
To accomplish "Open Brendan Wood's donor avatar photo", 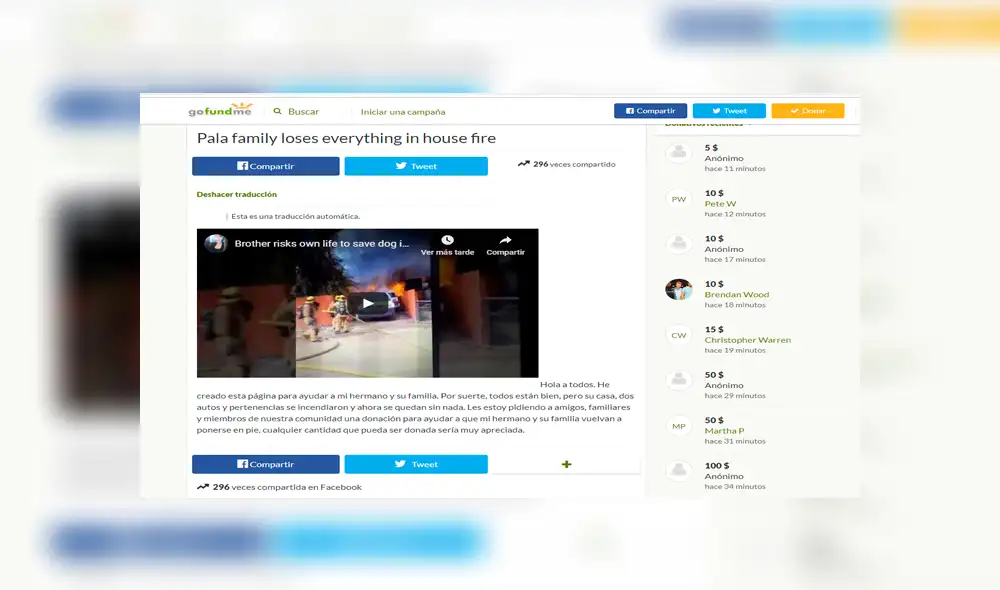I will point(678,289).
